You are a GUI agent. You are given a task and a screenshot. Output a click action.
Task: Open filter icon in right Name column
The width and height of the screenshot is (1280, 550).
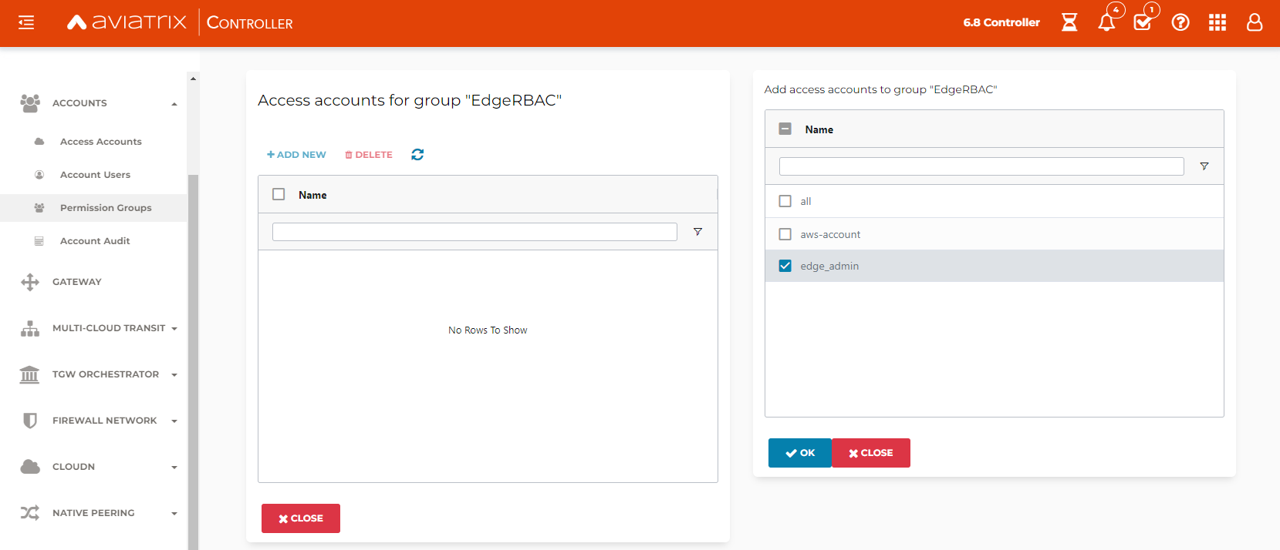(1204, 166)
